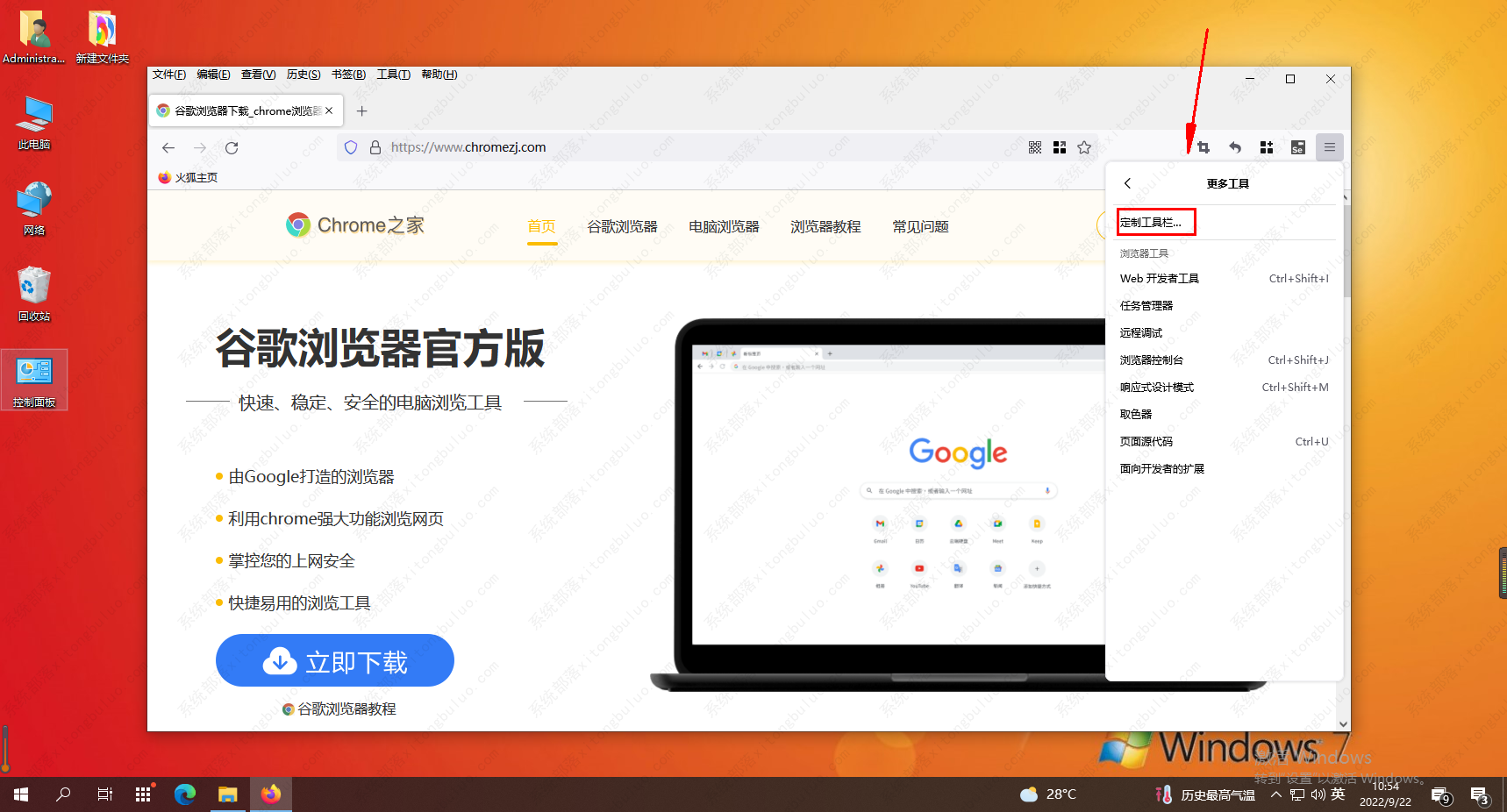Click the undo curved arrow toolbar icon

click(1235, 147)
